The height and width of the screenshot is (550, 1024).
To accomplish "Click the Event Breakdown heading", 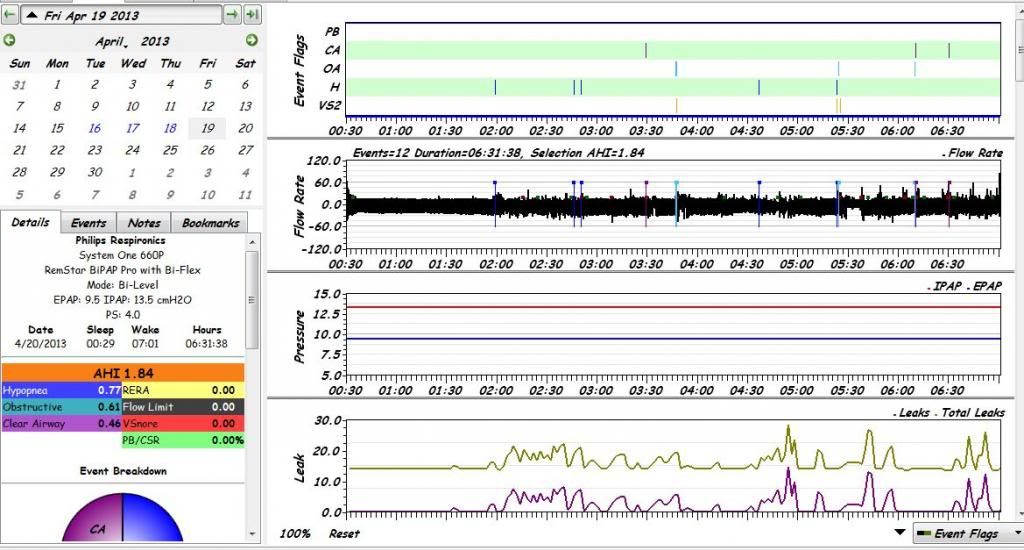I will 123,471.
